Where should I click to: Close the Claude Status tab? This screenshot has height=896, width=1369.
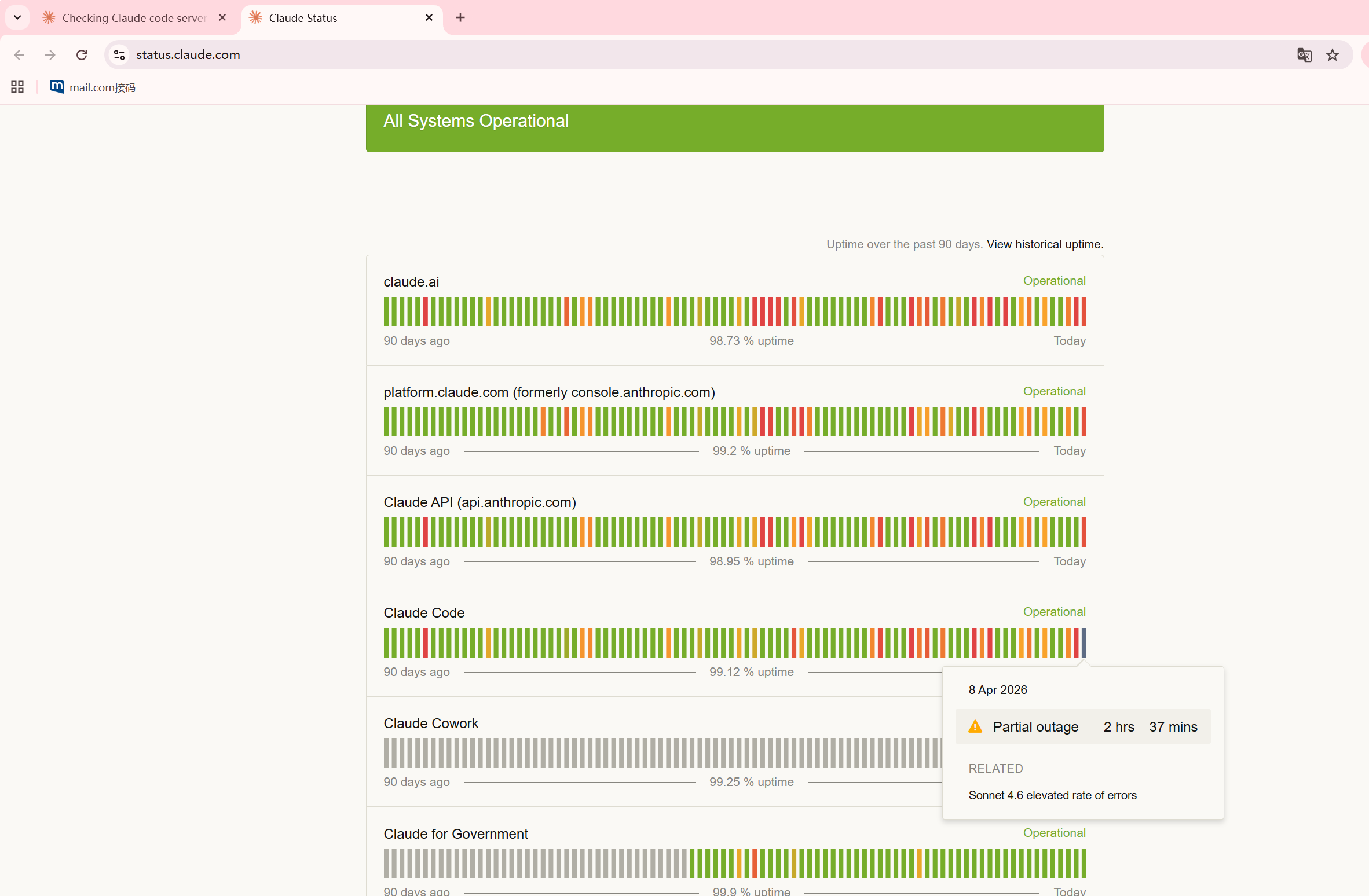[x=429, y=18]
